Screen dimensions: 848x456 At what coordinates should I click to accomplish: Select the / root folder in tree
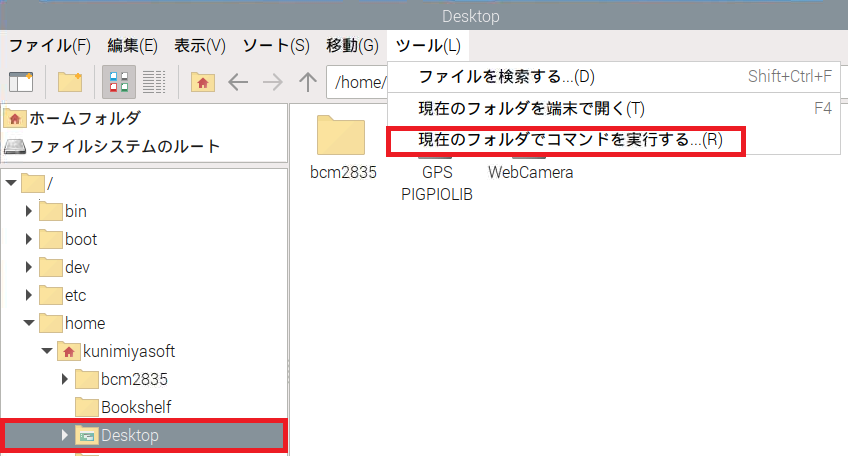(x=50, y=183)
